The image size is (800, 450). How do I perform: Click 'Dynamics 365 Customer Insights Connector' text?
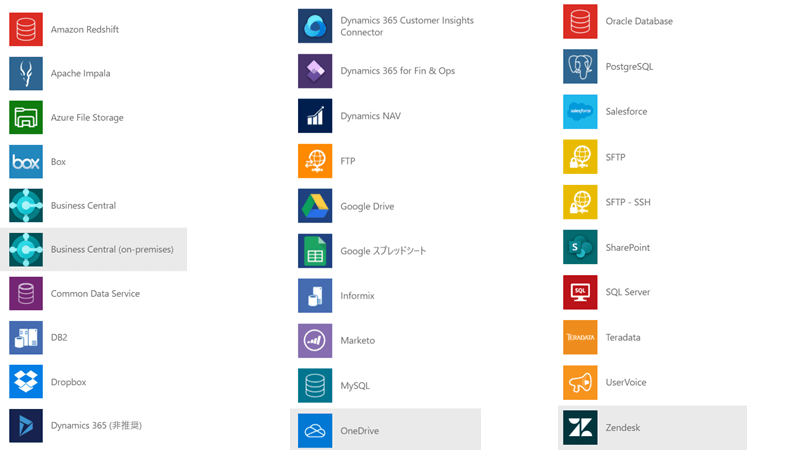point(407,26)
